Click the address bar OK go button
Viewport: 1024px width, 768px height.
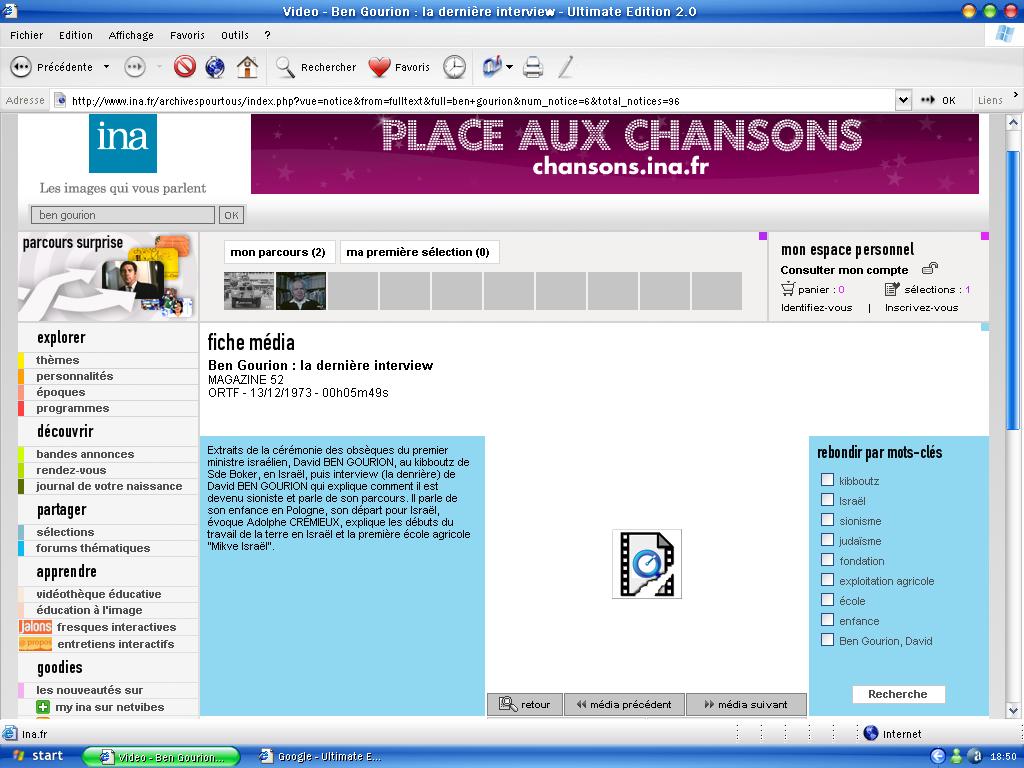938,101
